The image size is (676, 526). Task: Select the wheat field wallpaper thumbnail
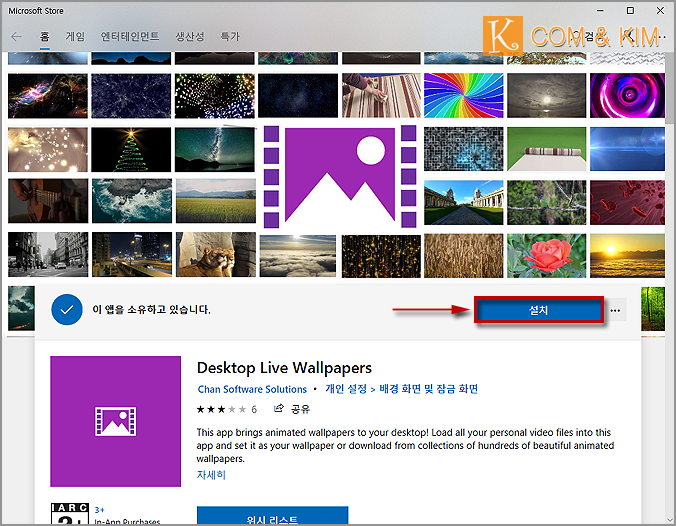(463, 256)
